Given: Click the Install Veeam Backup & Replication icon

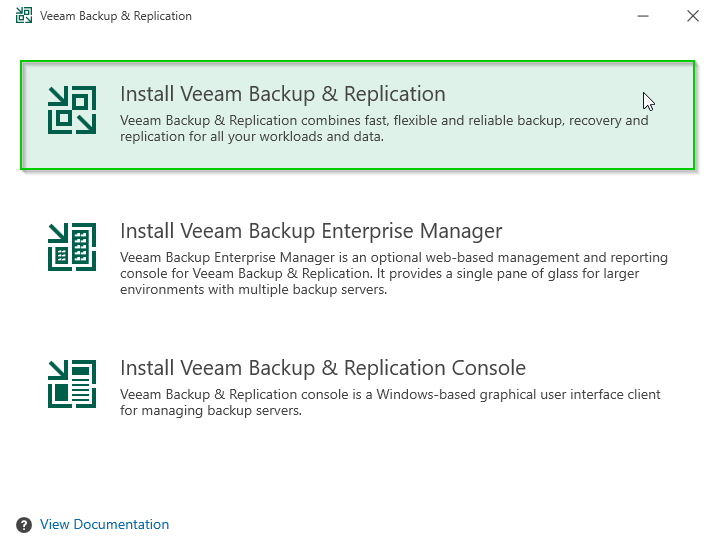Looking at the screenshot, I should click(72, 110).
